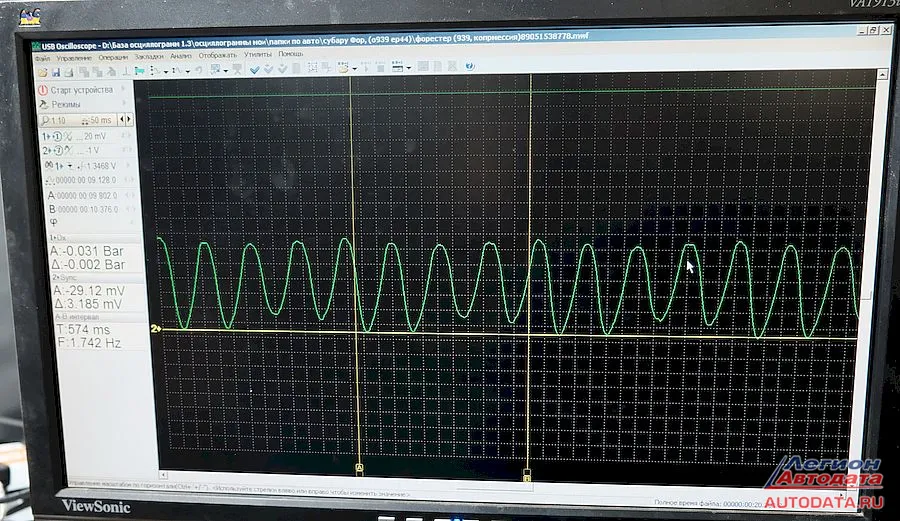Click cursor B time 00000:00:10.376.0

click(x=88, y=209)
